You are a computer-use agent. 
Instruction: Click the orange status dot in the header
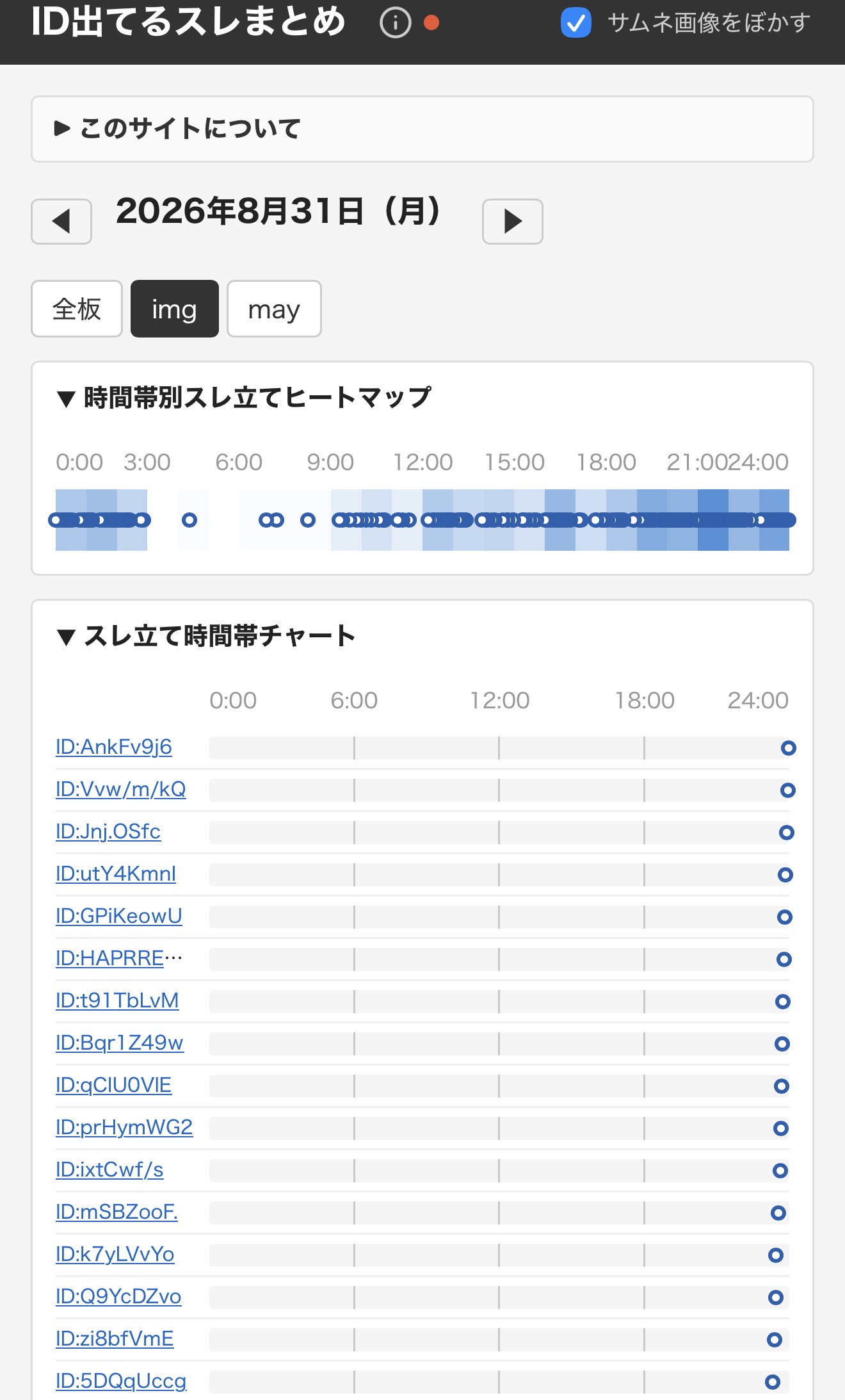pos(431,23)
